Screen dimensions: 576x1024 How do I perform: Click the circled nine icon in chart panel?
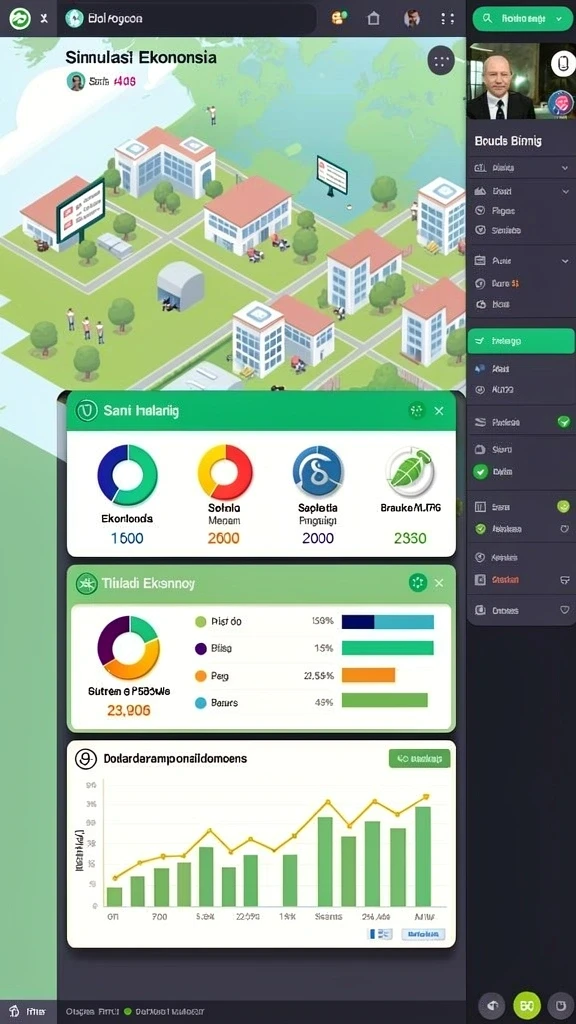tap(86, 759)
